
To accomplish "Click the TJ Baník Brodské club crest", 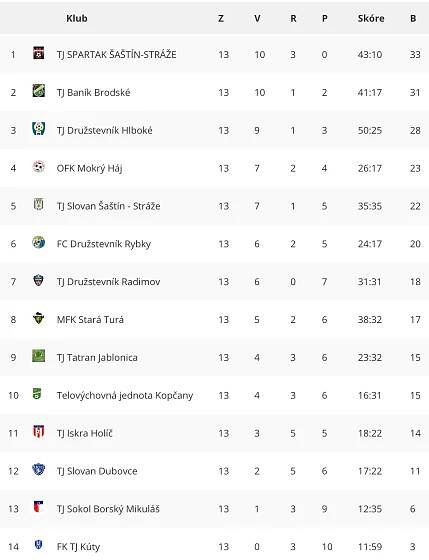I will 39,91.
